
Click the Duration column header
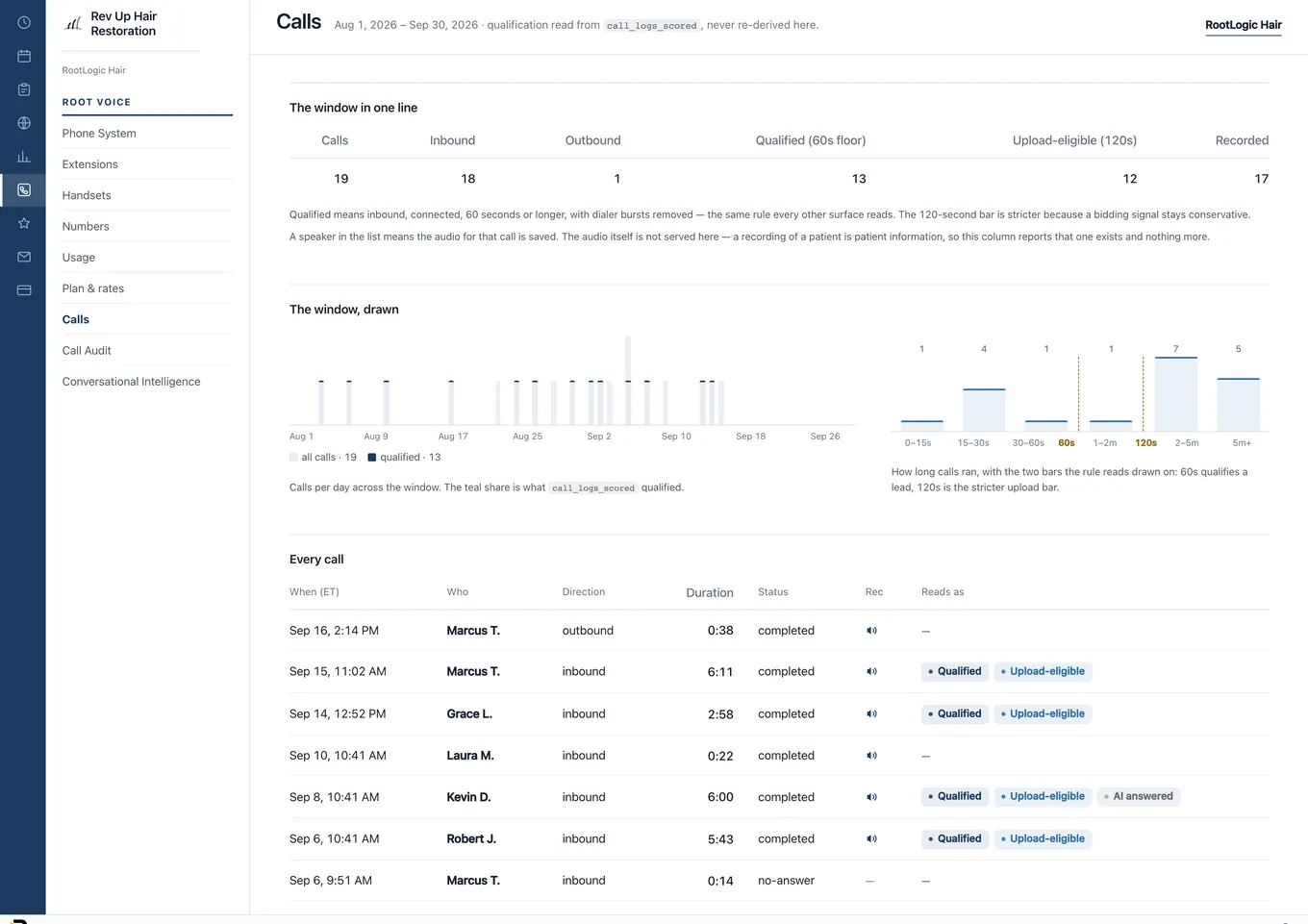point(710,593)
